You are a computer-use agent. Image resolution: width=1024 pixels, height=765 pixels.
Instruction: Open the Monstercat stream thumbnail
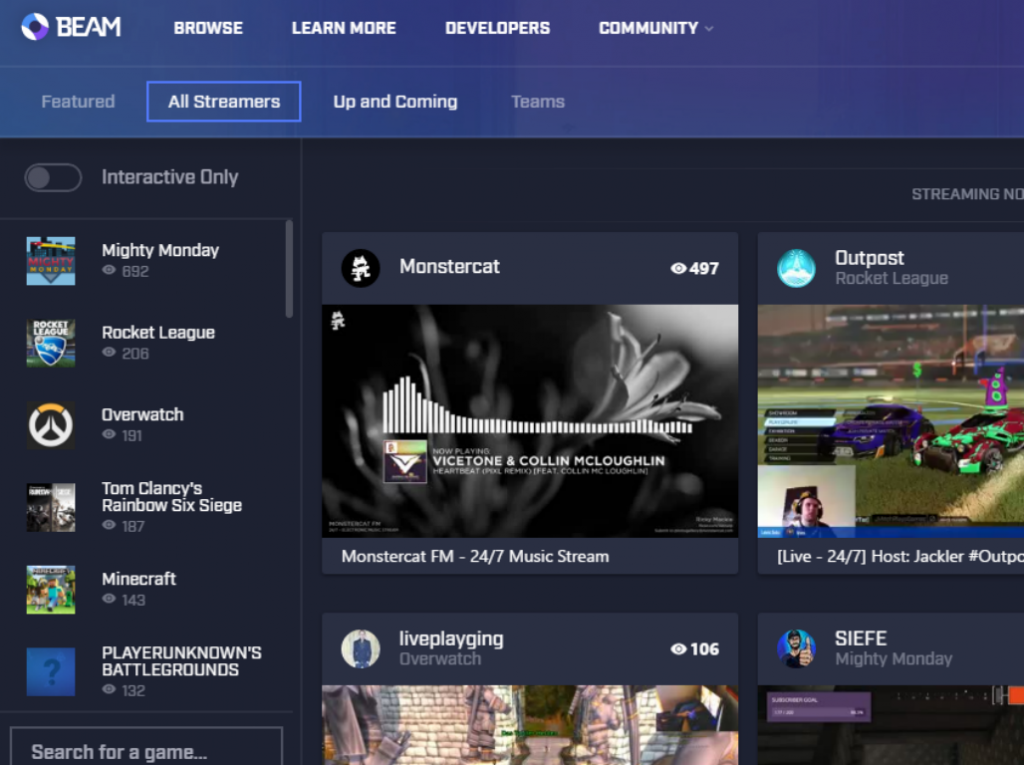pyautogui.click(x=530, y=421)
